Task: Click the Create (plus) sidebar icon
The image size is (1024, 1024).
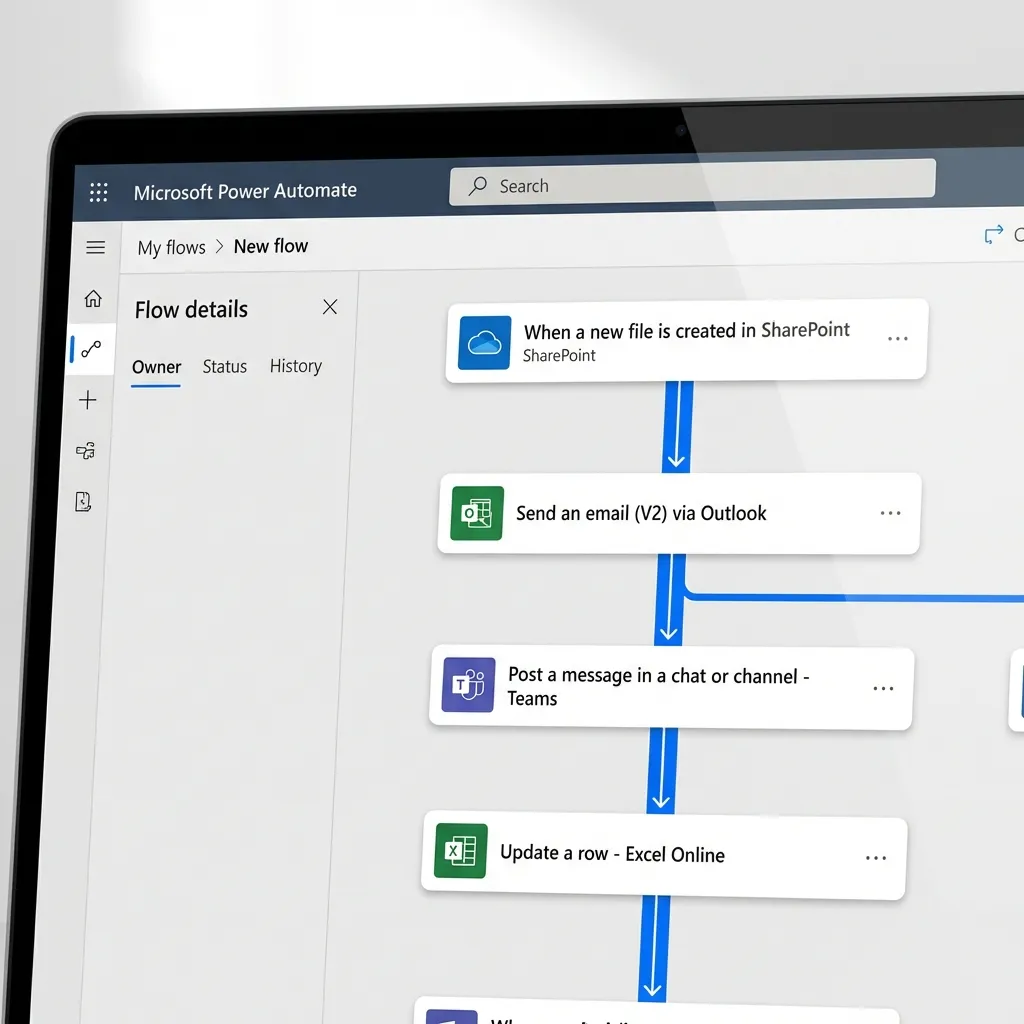Action: (x=88, y=400)
